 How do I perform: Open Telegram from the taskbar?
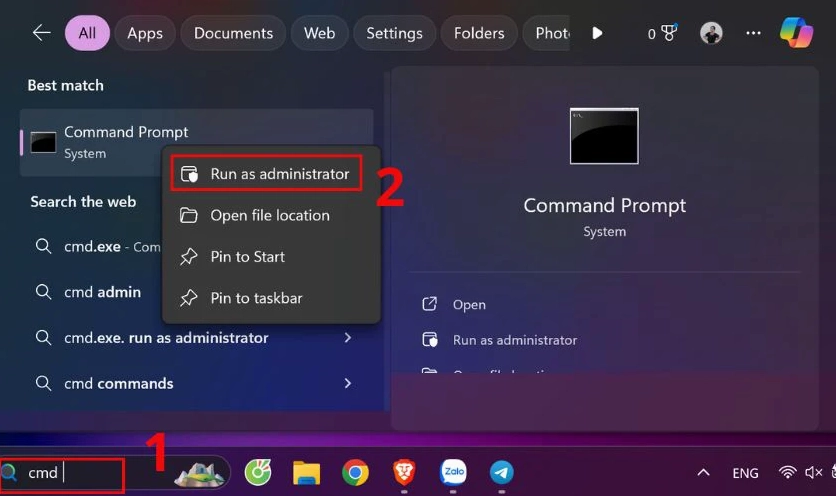(502, 473)
